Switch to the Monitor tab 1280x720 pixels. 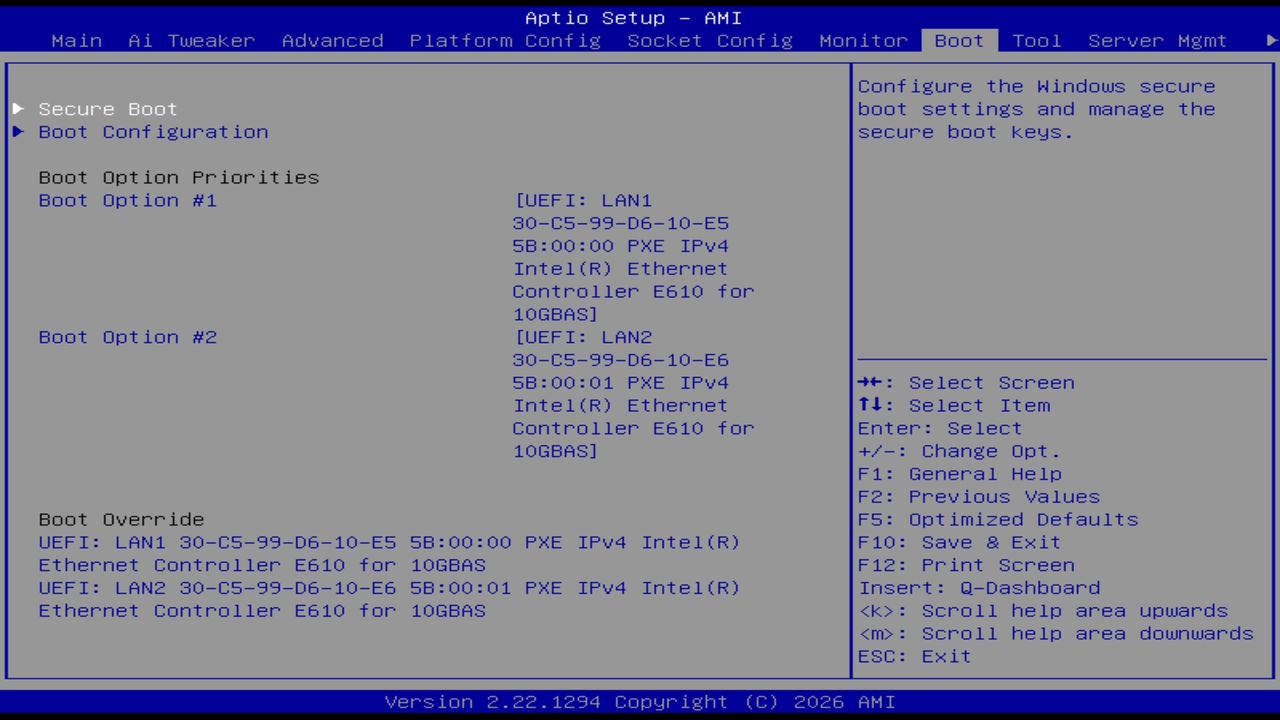click(862, 40)
